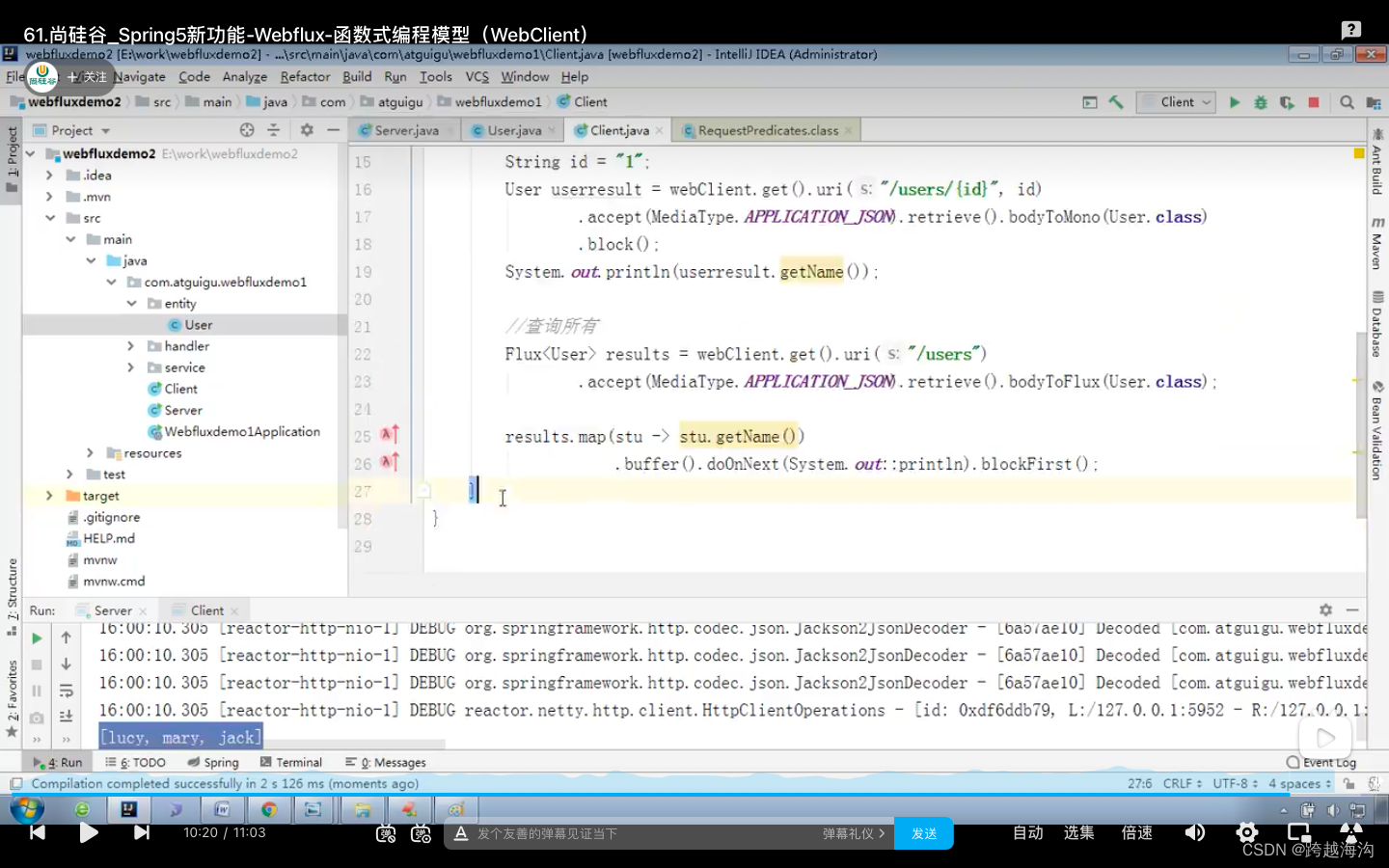Toggle soft-wrap icon in Run console
This screenshot has width=1389, height=868.
coord(66,691)
